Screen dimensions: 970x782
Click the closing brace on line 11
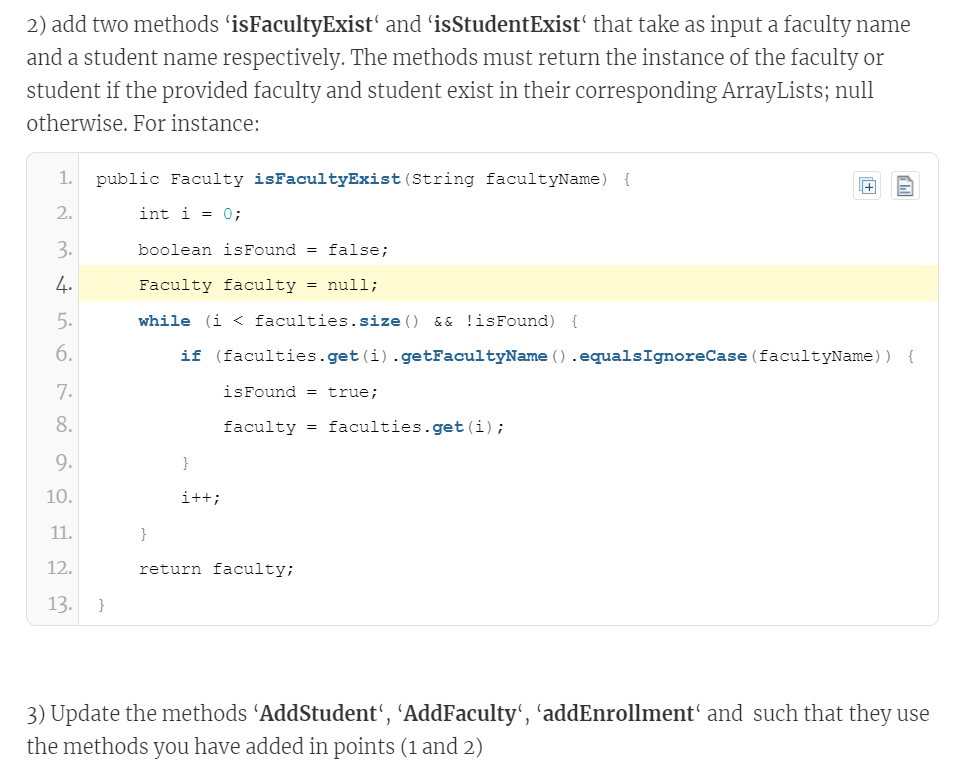click(x=142, y=533)
